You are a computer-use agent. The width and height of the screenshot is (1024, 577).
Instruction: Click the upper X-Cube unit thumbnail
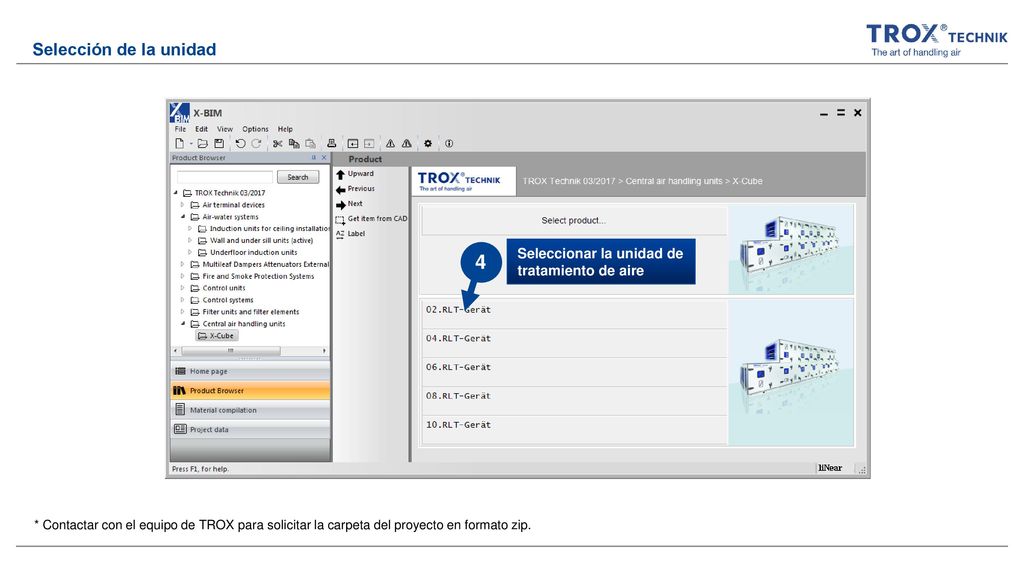tap(791, 249)
